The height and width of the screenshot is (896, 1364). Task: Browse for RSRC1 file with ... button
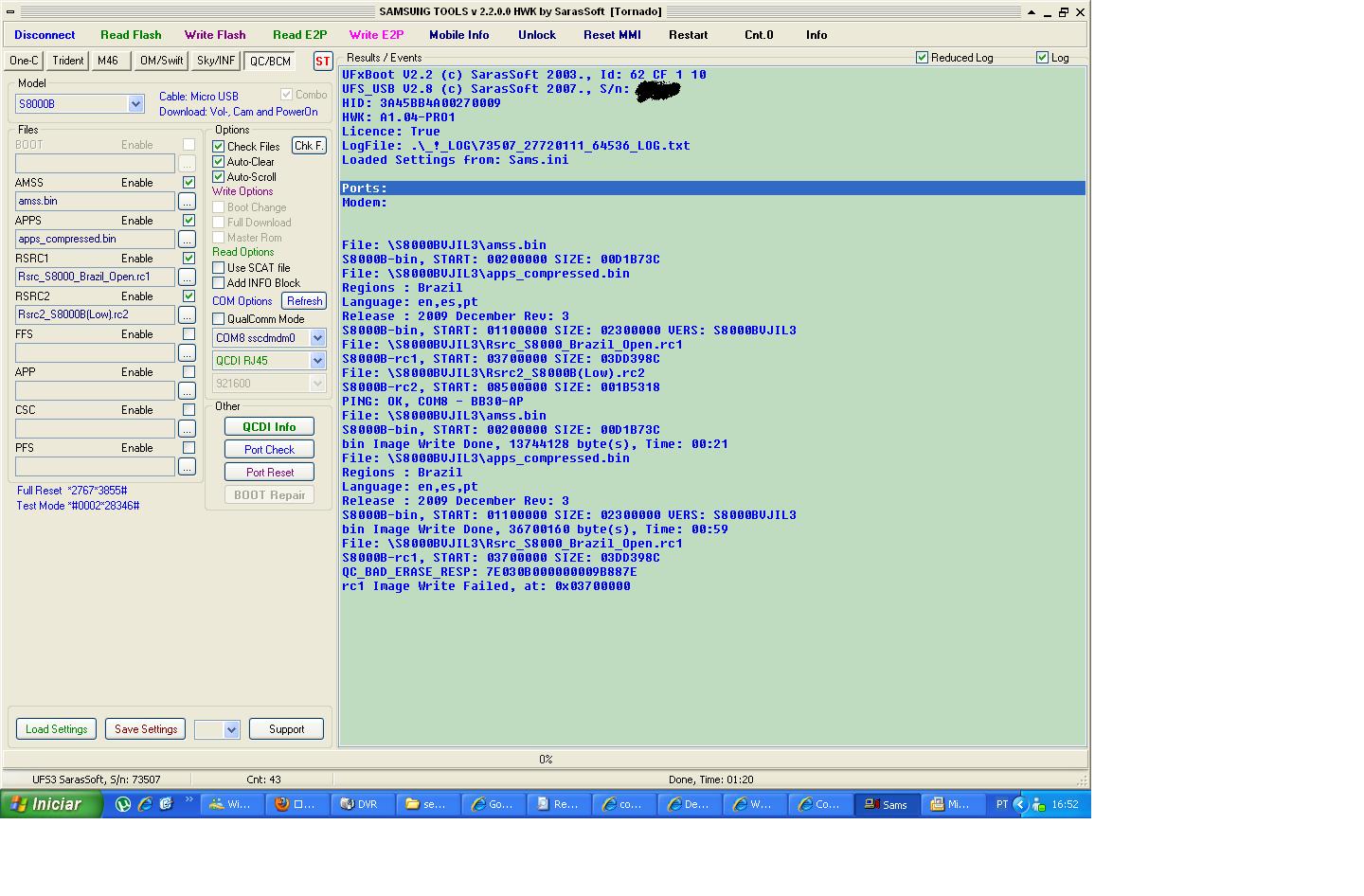(187, 278)
